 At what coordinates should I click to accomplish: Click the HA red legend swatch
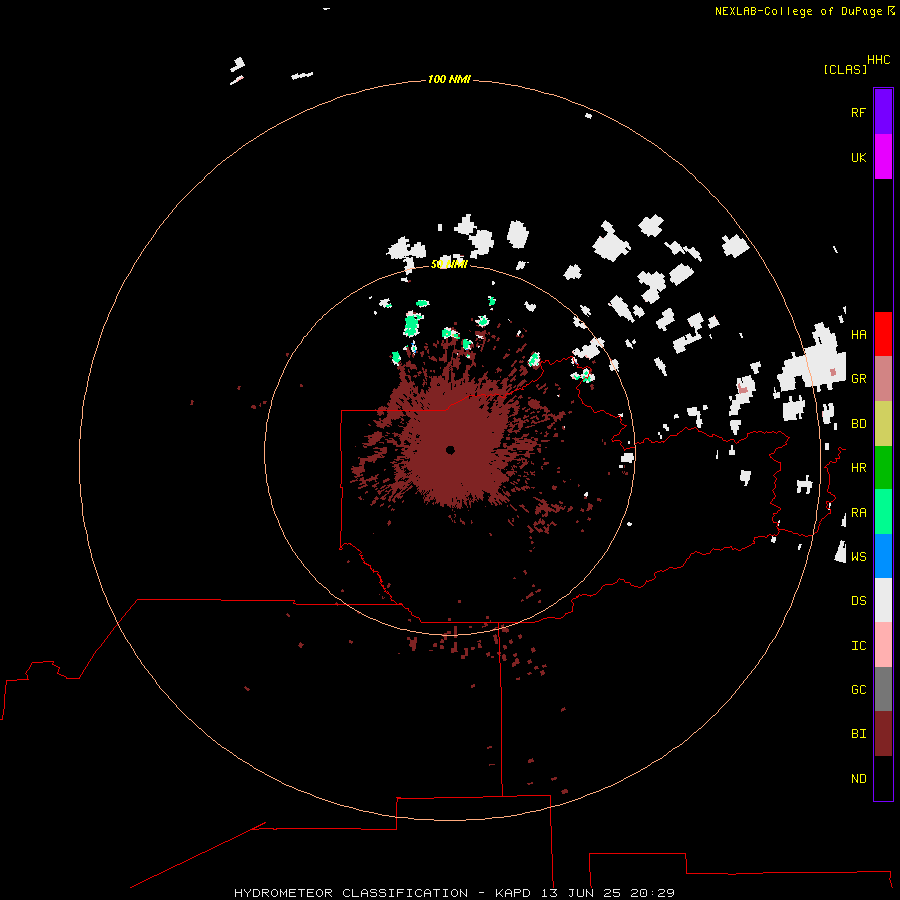click(x=883, y=334)
